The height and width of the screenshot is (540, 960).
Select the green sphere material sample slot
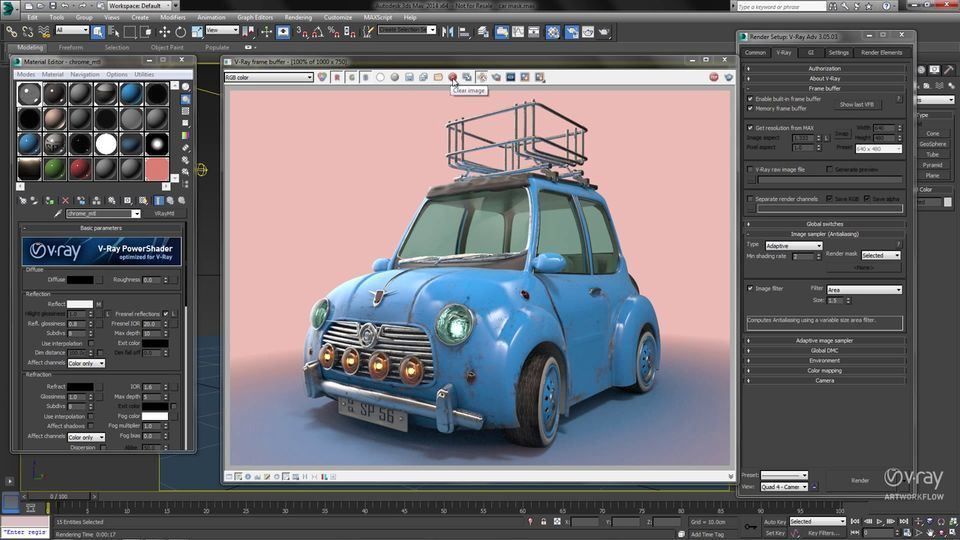pyautogui.click(x=55, y=167)
